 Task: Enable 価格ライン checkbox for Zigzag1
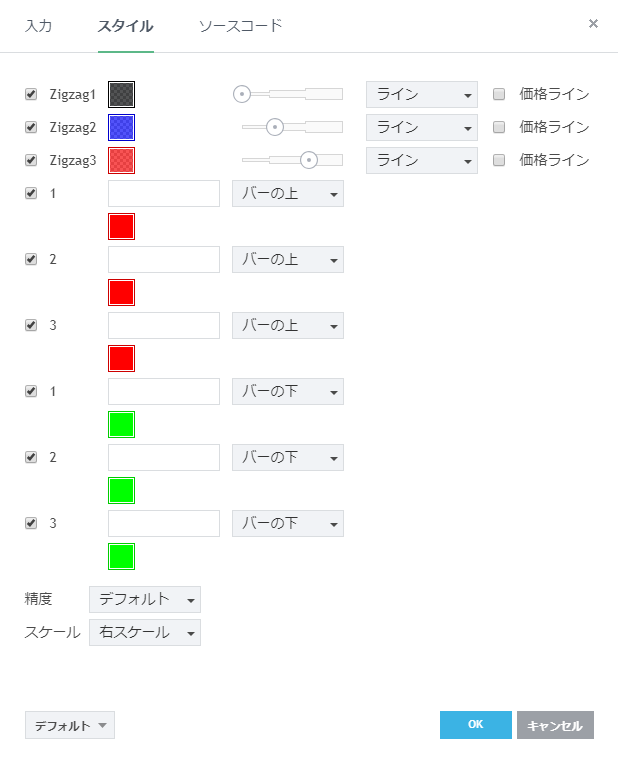pos(499,95)
